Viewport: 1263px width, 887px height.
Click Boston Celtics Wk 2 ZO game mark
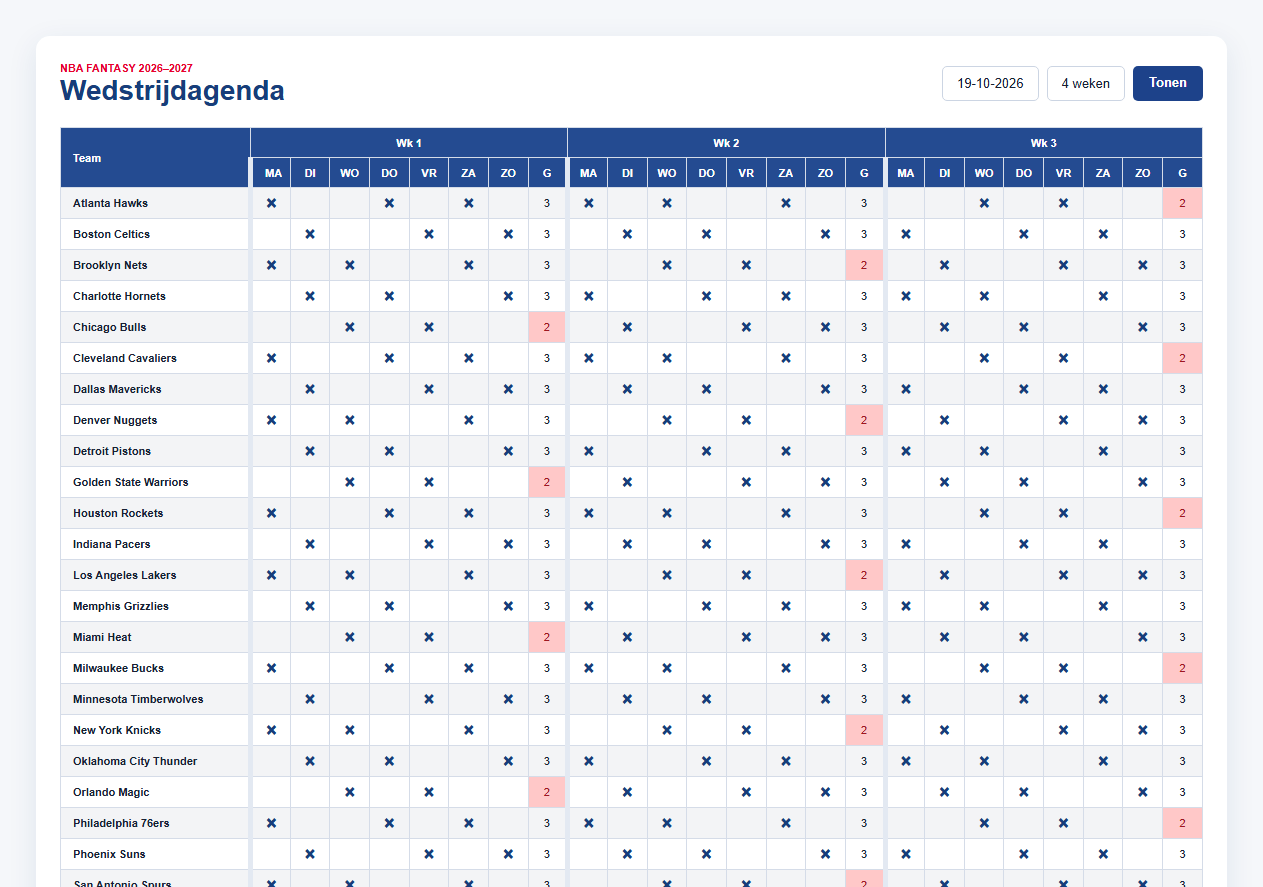tap(825, 234)
